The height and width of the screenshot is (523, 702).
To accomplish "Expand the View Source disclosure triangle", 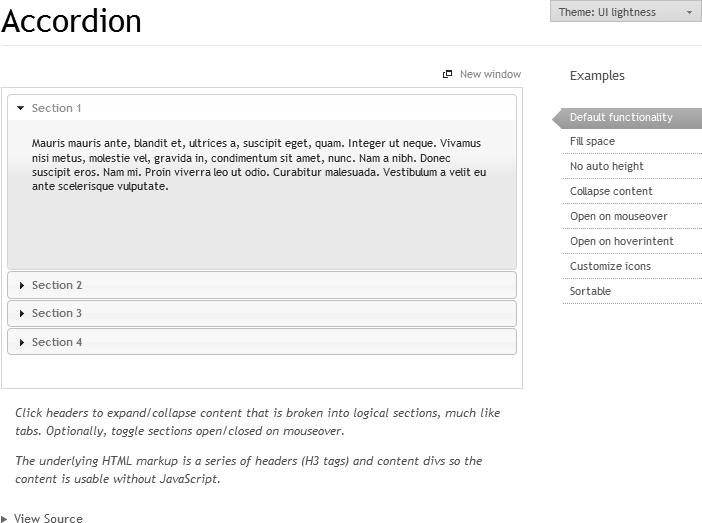I will pyautogui.click(x=4, y=519).
